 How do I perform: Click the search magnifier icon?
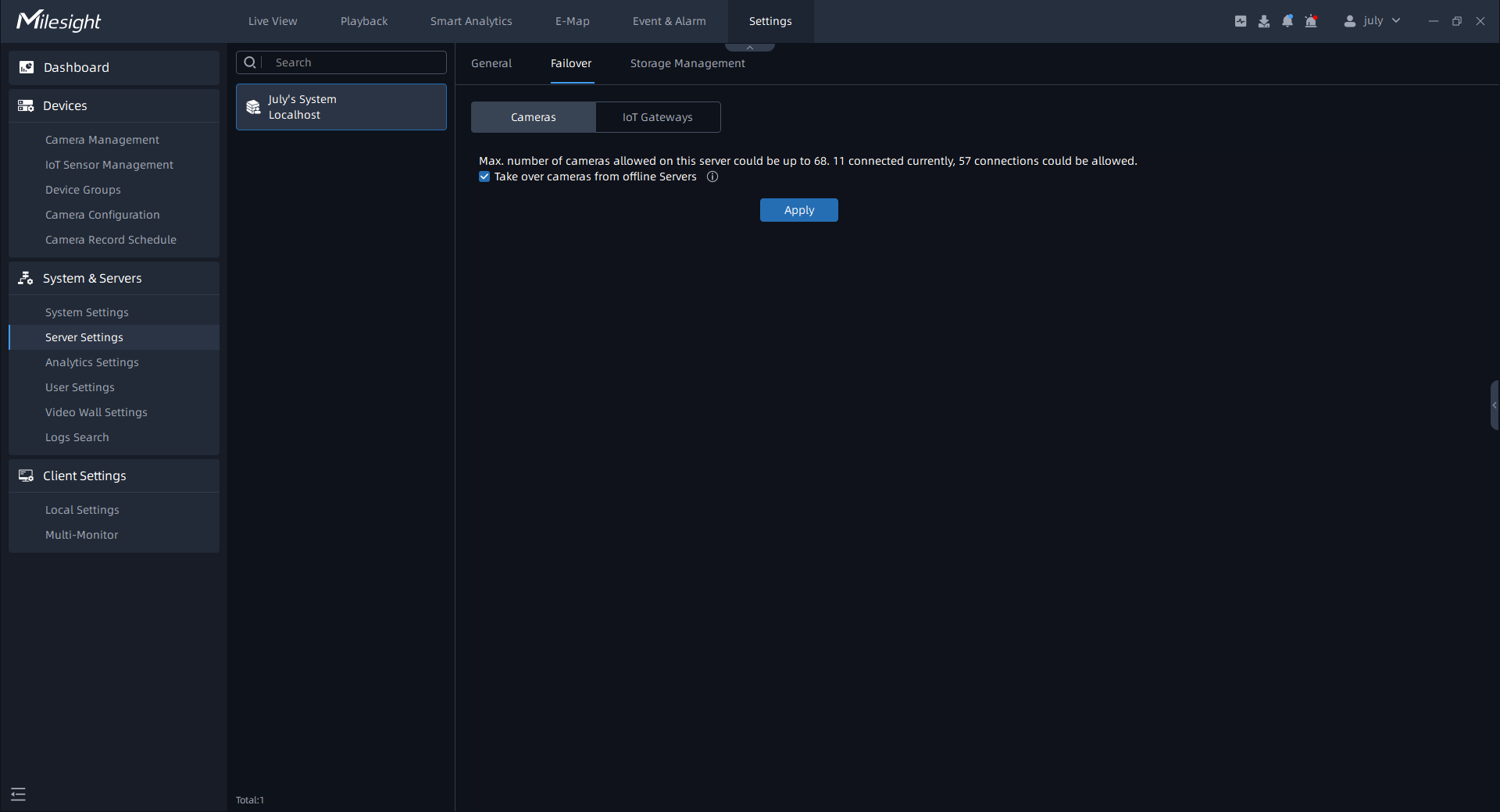click(250, 62)
